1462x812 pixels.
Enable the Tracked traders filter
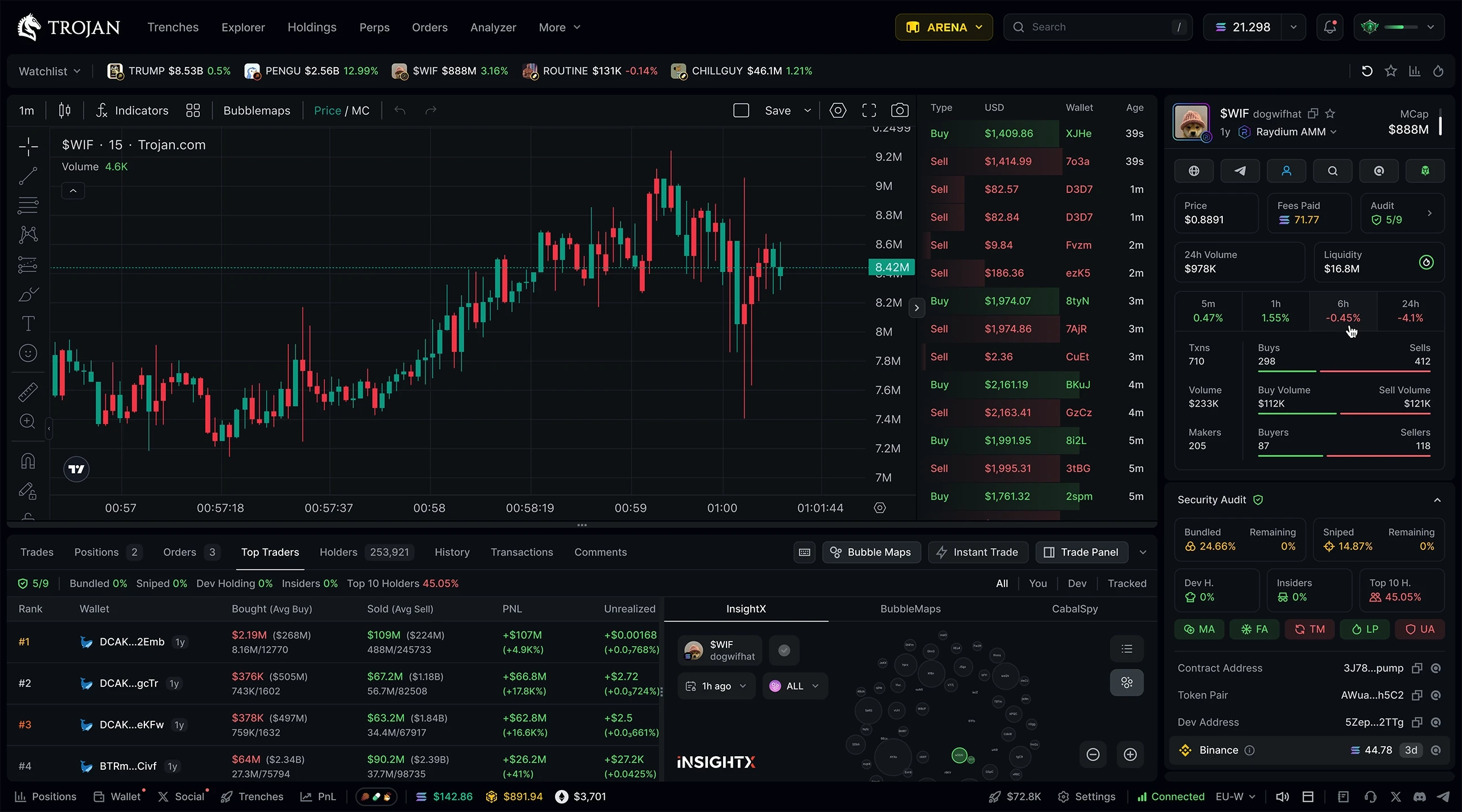(x=1127, y=582)
